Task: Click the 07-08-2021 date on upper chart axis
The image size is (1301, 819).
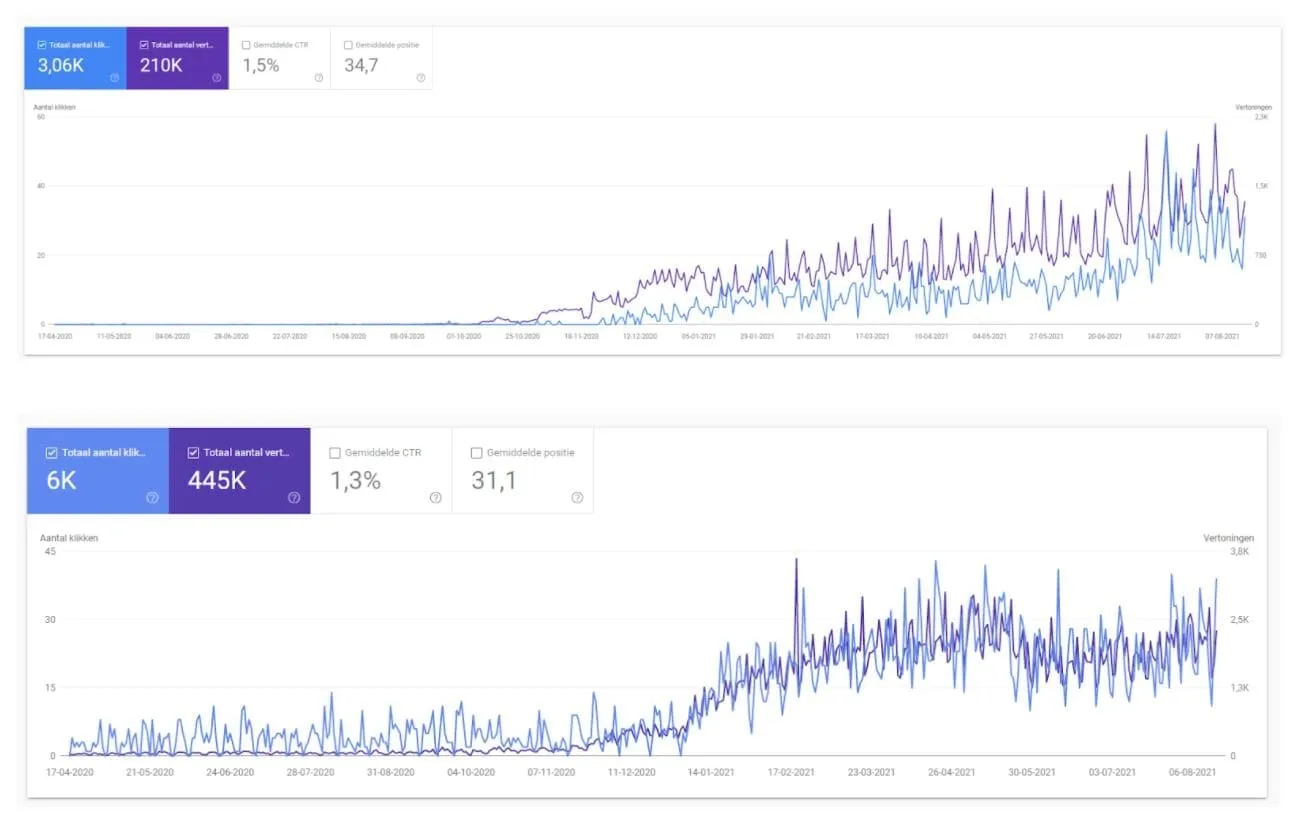Action: click(1222, 336)
